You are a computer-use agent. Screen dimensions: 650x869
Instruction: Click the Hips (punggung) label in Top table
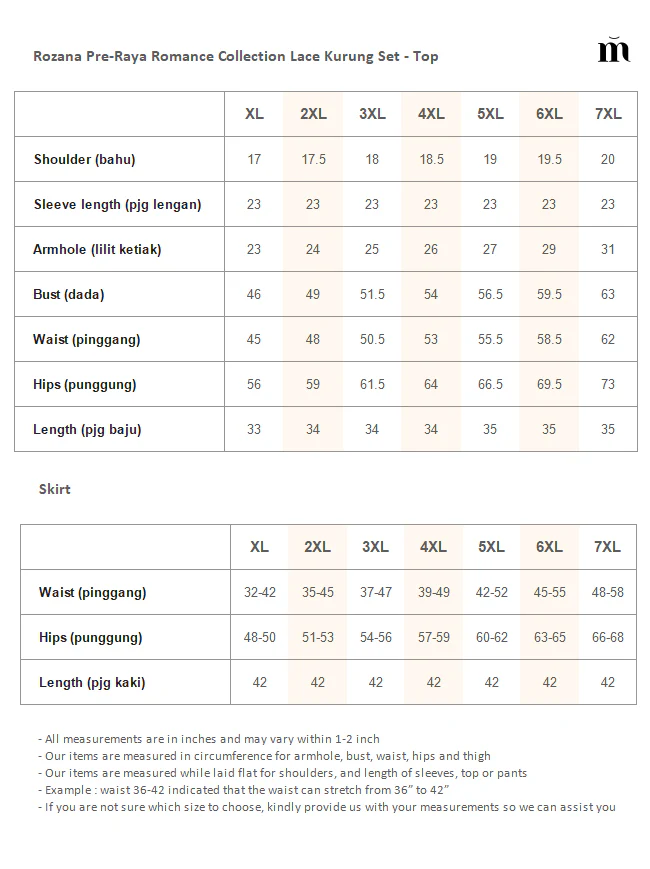(84, 385)
